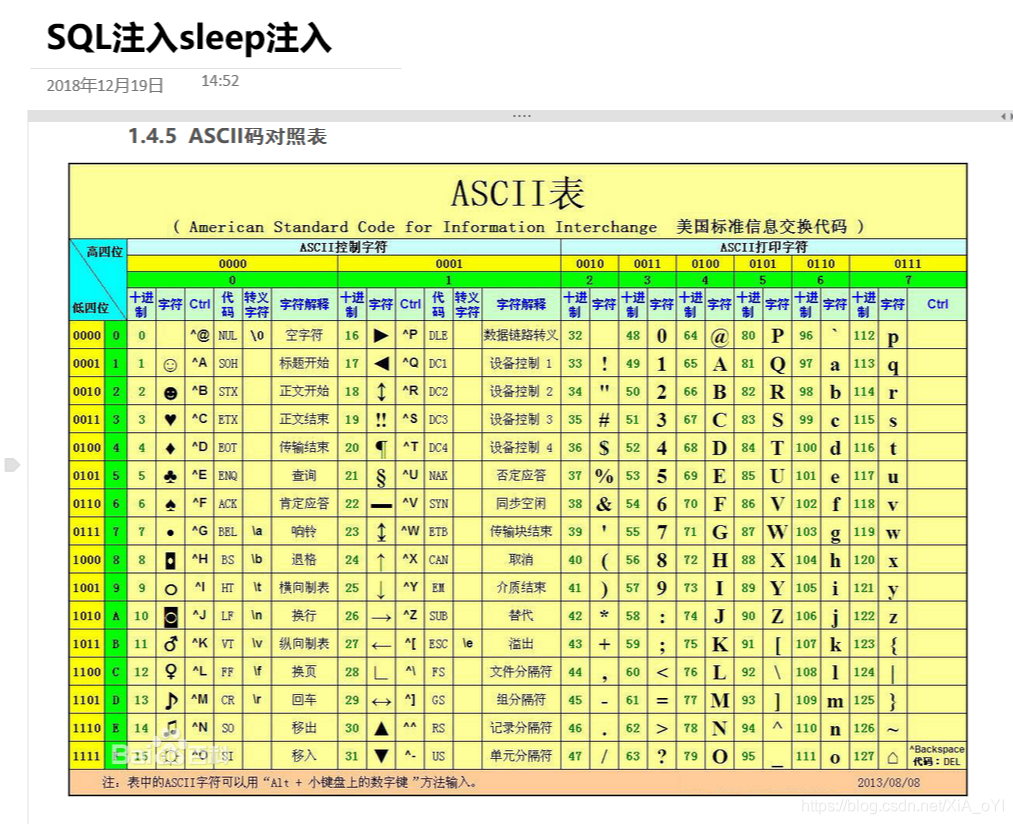Click the ^Backspace 代码：DEL cell

(937, 755)
